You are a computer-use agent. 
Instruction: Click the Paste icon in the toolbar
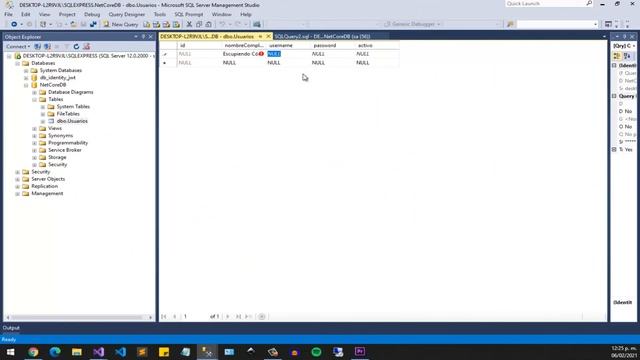point(209,24)
